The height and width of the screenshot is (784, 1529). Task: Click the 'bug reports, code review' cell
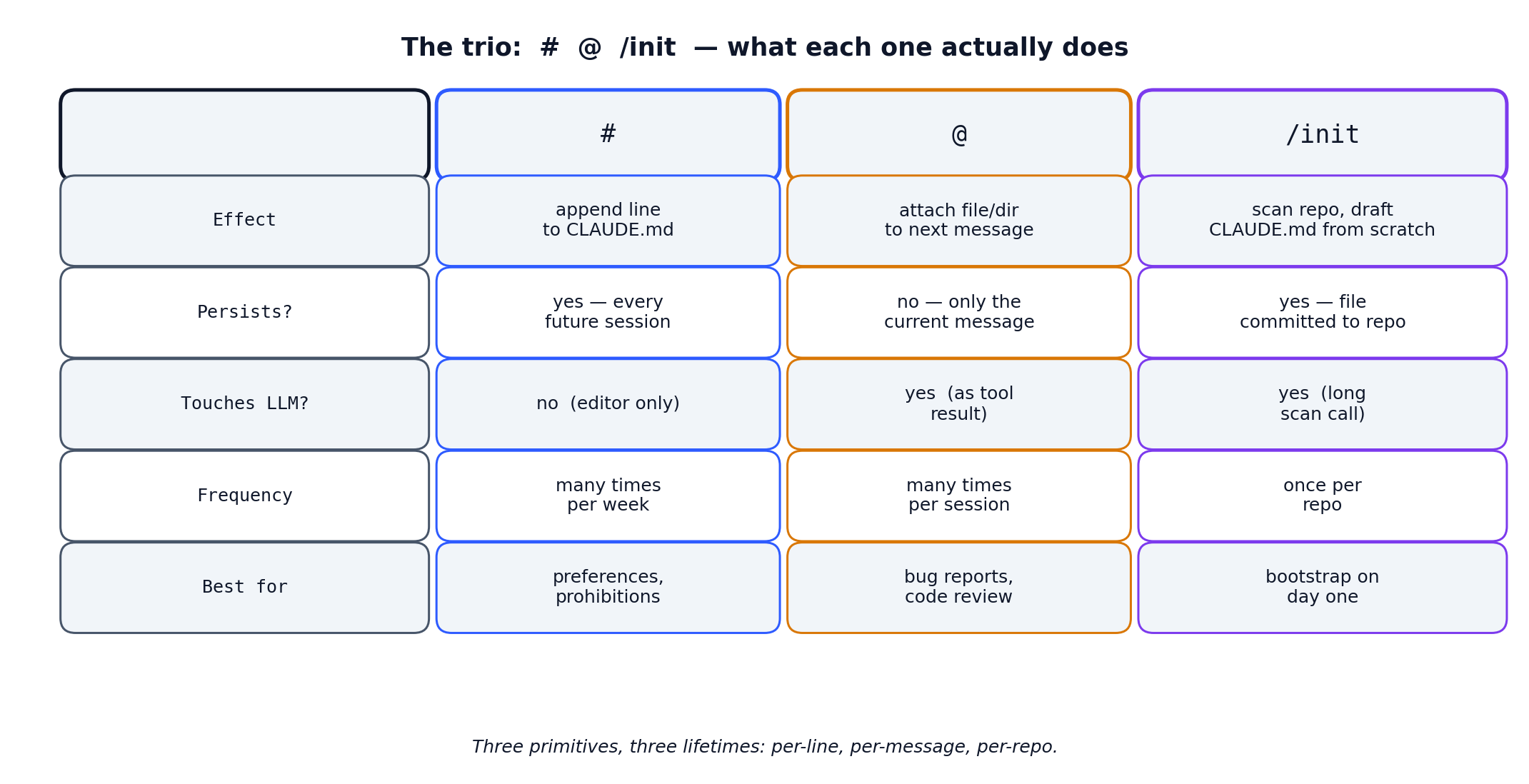(959, 588)
